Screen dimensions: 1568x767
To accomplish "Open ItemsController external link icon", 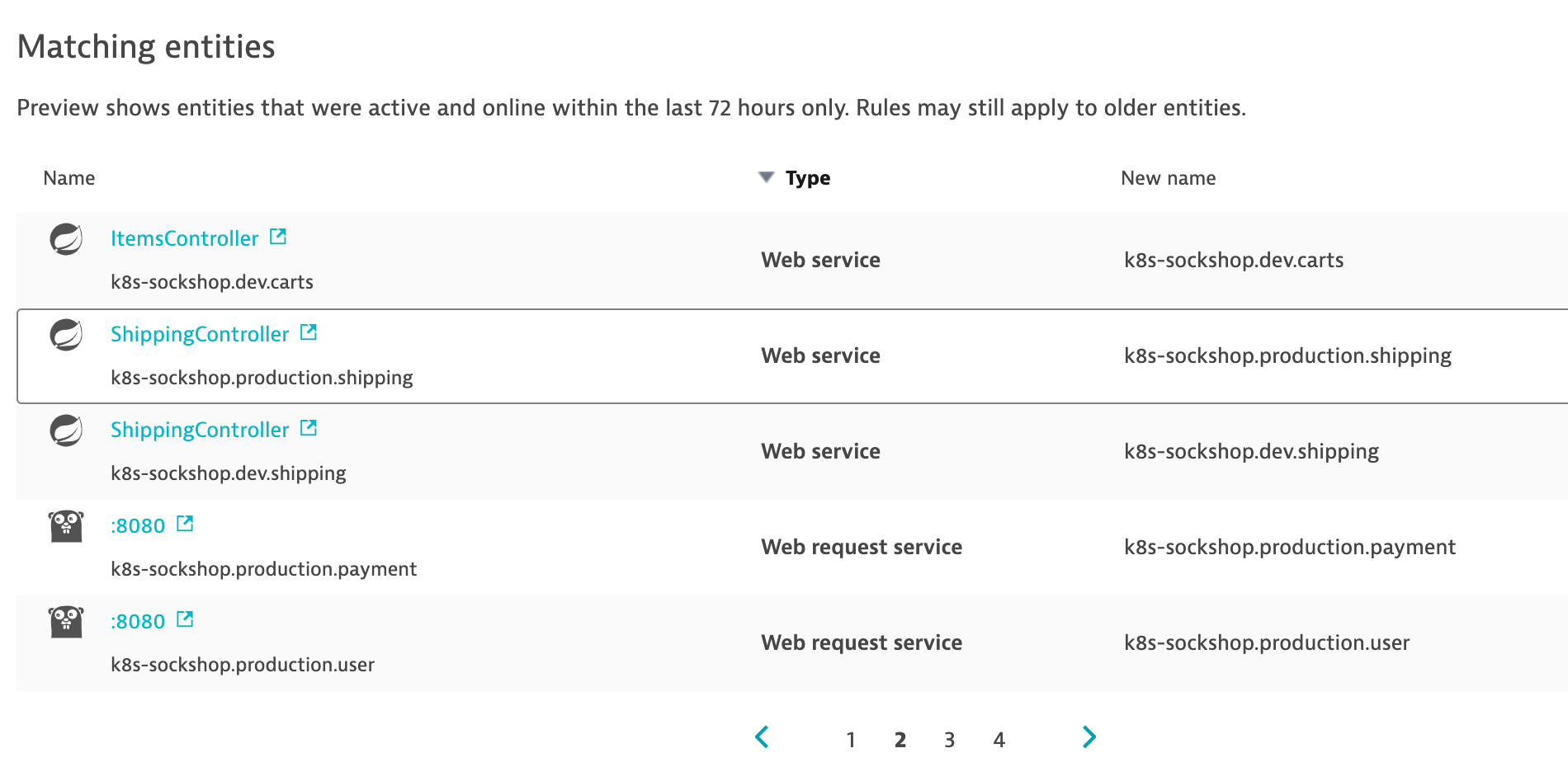I will pyautogui.click(x=278, y=238).
